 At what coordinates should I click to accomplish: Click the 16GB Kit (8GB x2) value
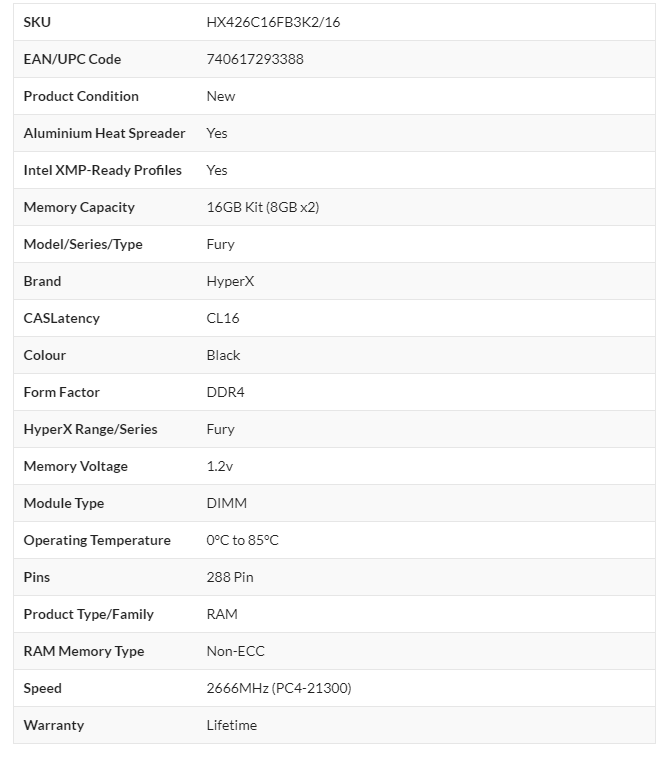[x=263, y=207]
